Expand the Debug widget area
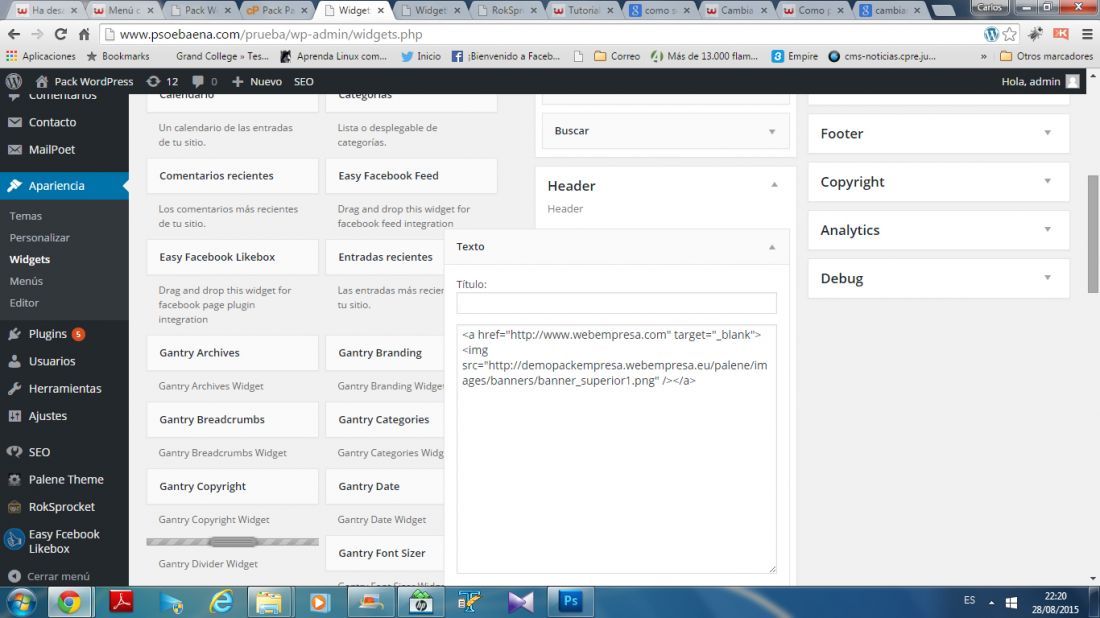The width and height of the screenshot is (1100, 618). coord(1047,278)
